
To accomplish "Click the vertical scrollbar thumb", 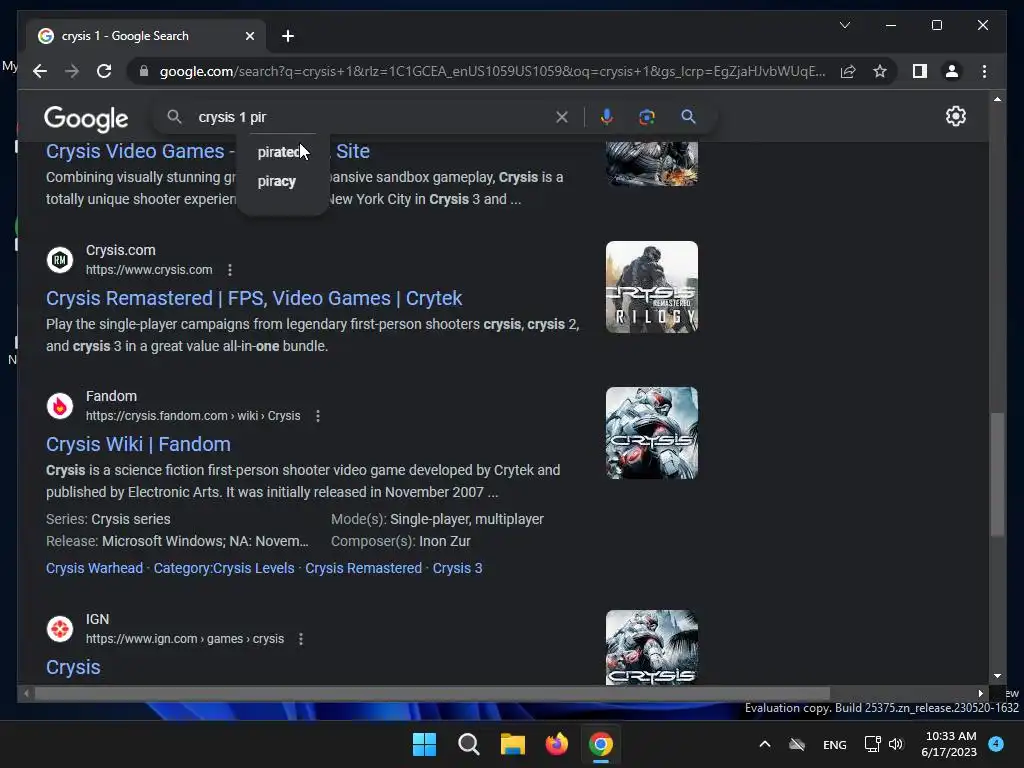I will point(997,474).
